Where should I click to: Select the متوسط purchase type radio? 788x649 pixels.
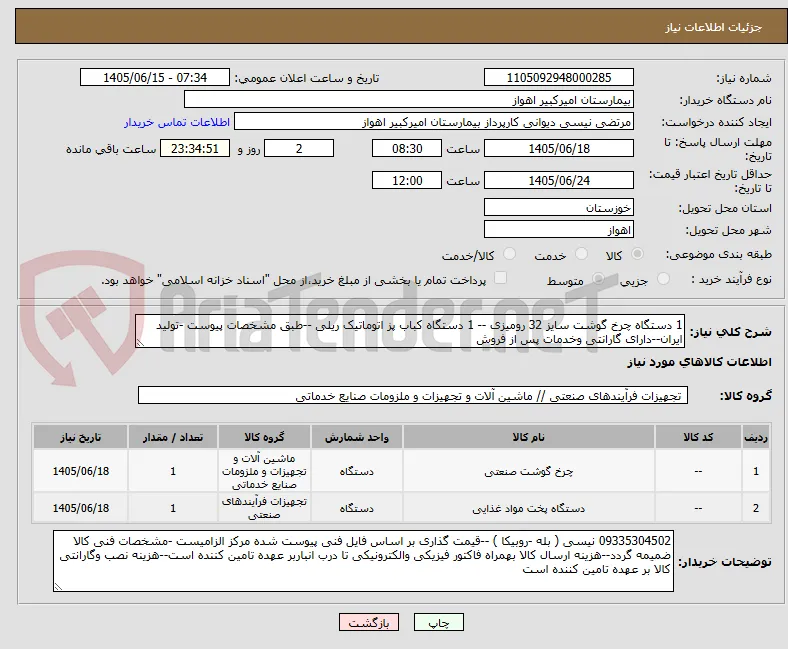(598, 278)
